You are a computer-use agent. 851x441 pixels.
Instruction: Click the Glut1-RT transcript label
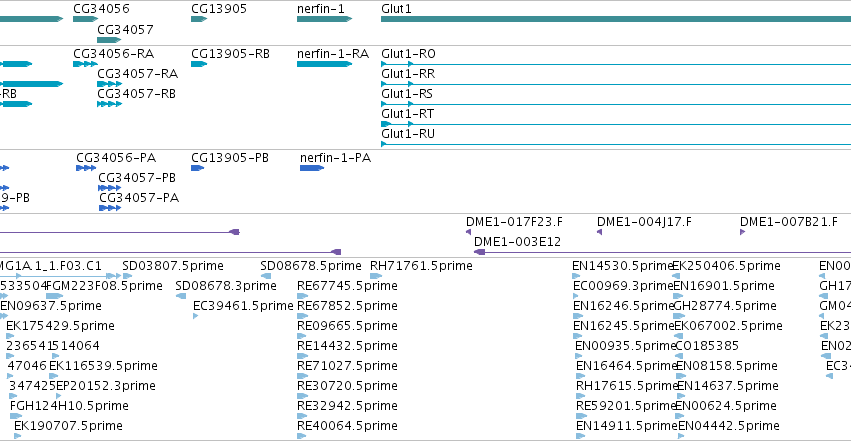[408, 114]
